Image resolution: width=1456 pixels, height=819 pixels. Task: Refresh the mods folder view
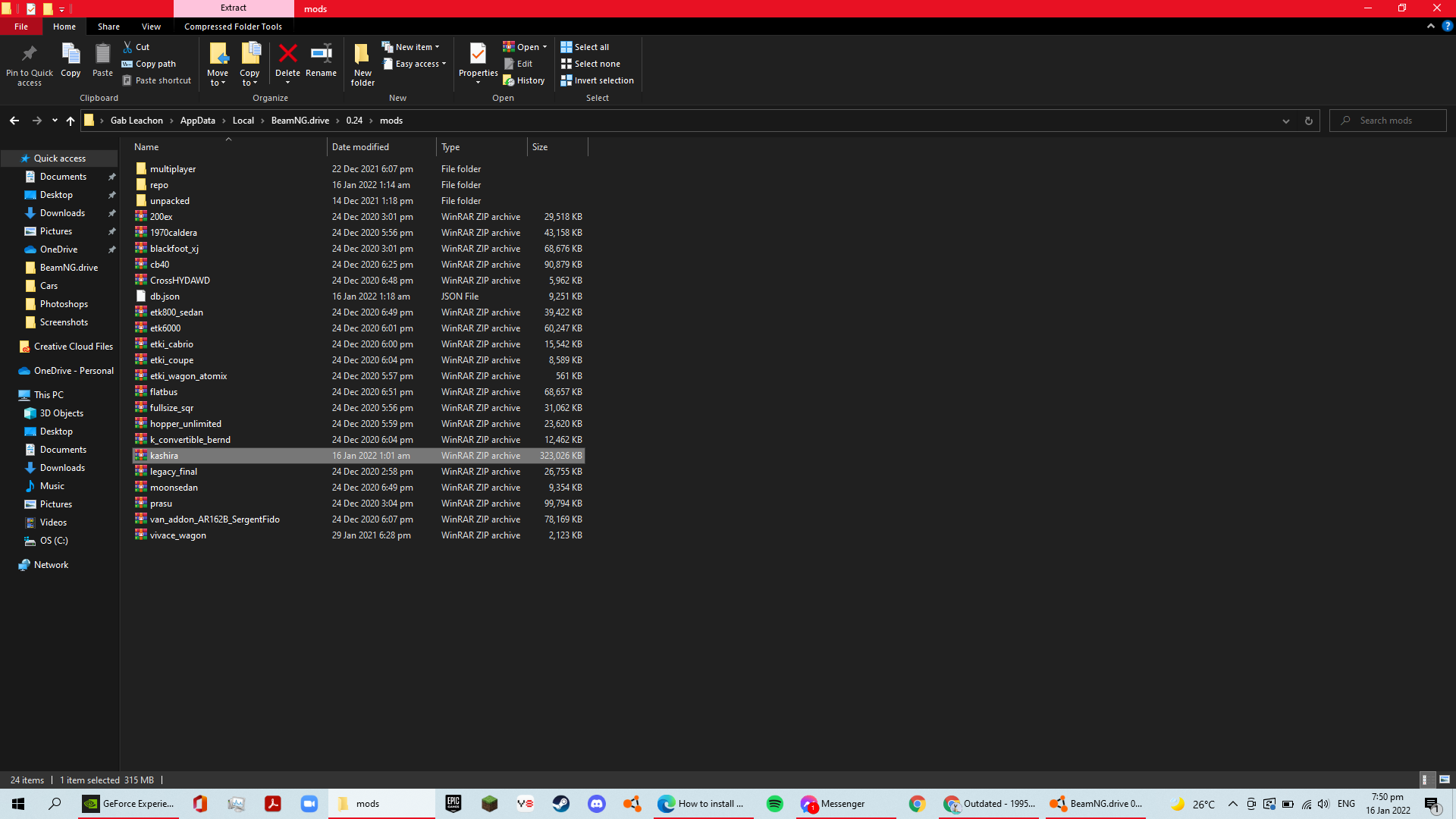pos(1308,121)
